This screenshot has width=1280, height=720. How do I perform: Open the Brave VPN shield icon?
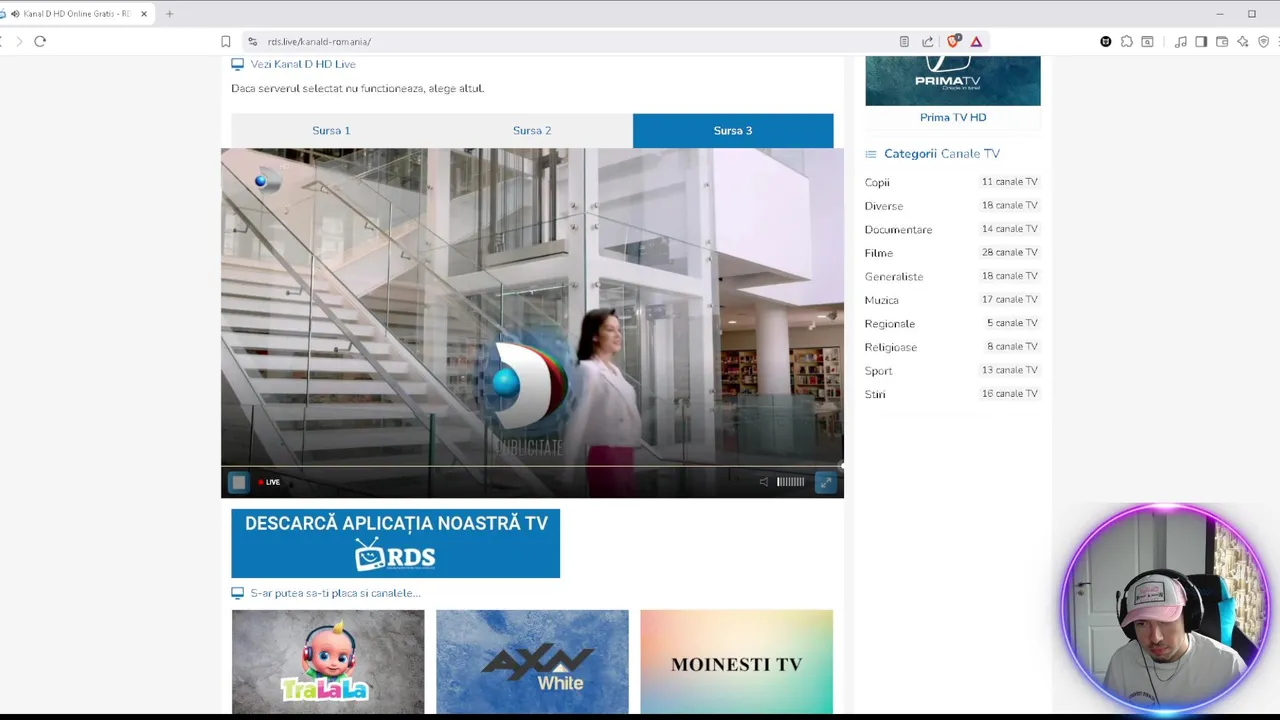point(1264,41)
